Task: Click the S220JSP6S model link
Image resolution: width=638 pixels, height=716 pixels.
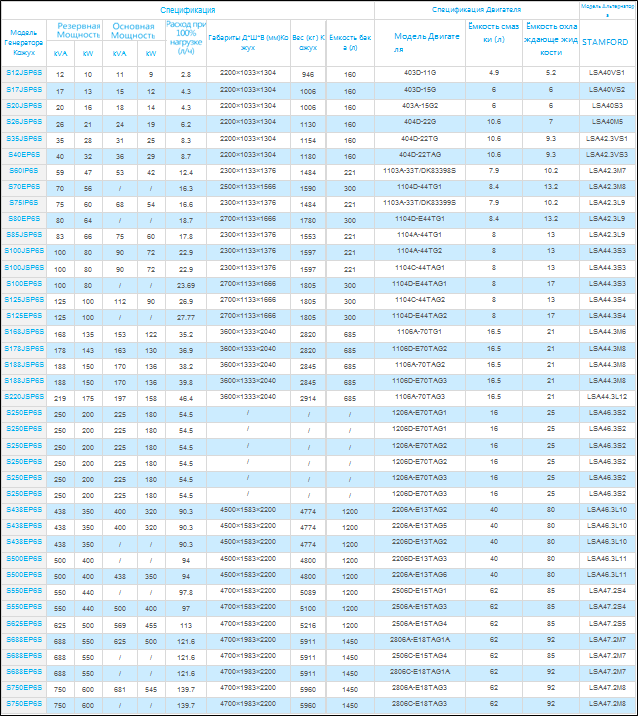Action: (25, 396)
